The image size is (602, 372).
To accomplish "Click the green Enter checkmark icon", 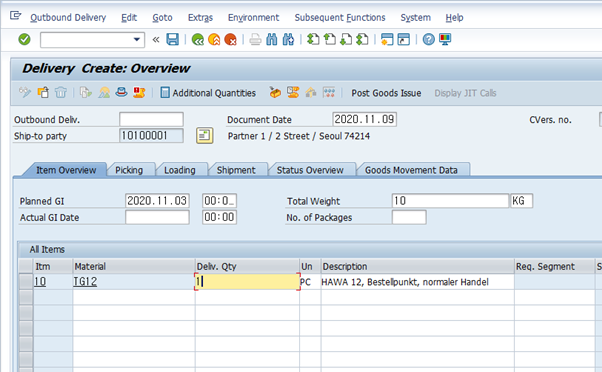I will click(24, 39).
